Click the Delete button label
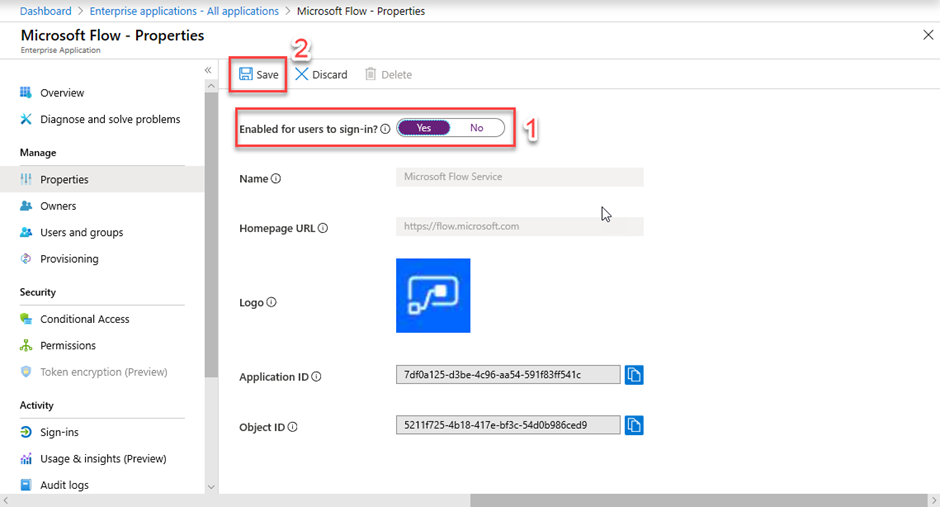The image size is (940, 507). point(396,74)
